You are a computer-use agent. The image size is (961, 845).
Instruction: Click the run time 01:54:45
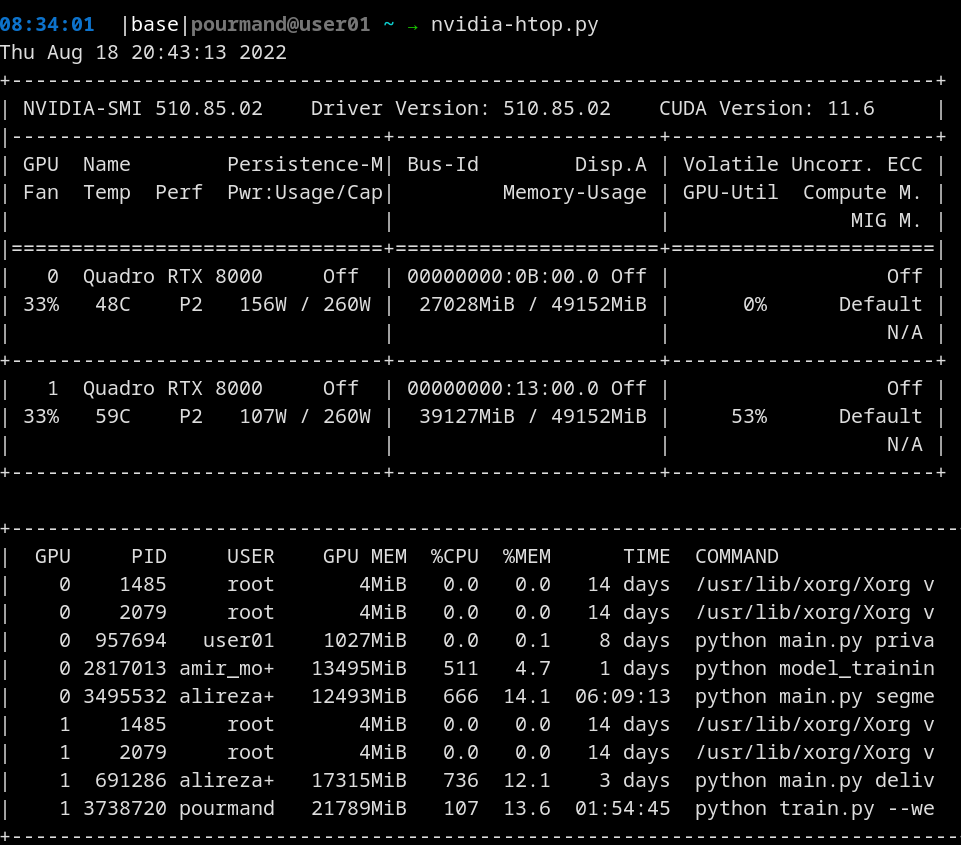pyautogui.click(x=623, y=809)
